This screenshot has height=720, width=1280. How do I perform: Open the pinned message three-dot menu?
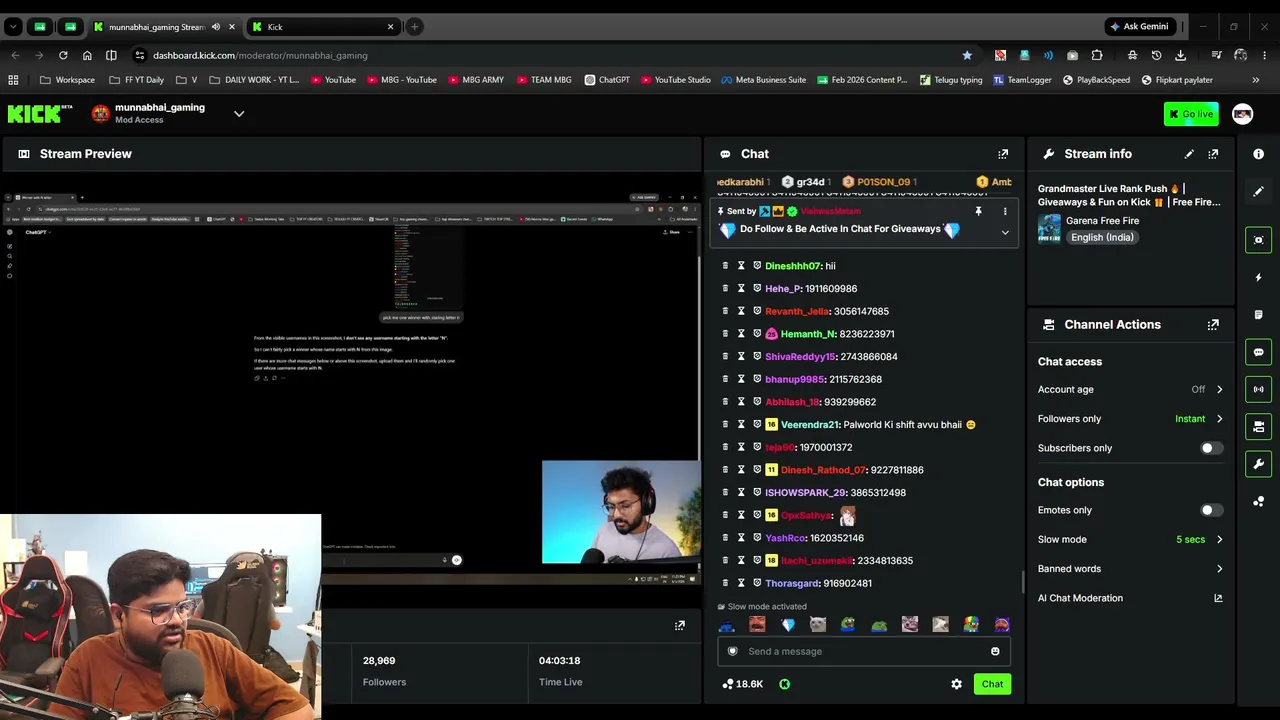click(1005, 211)
